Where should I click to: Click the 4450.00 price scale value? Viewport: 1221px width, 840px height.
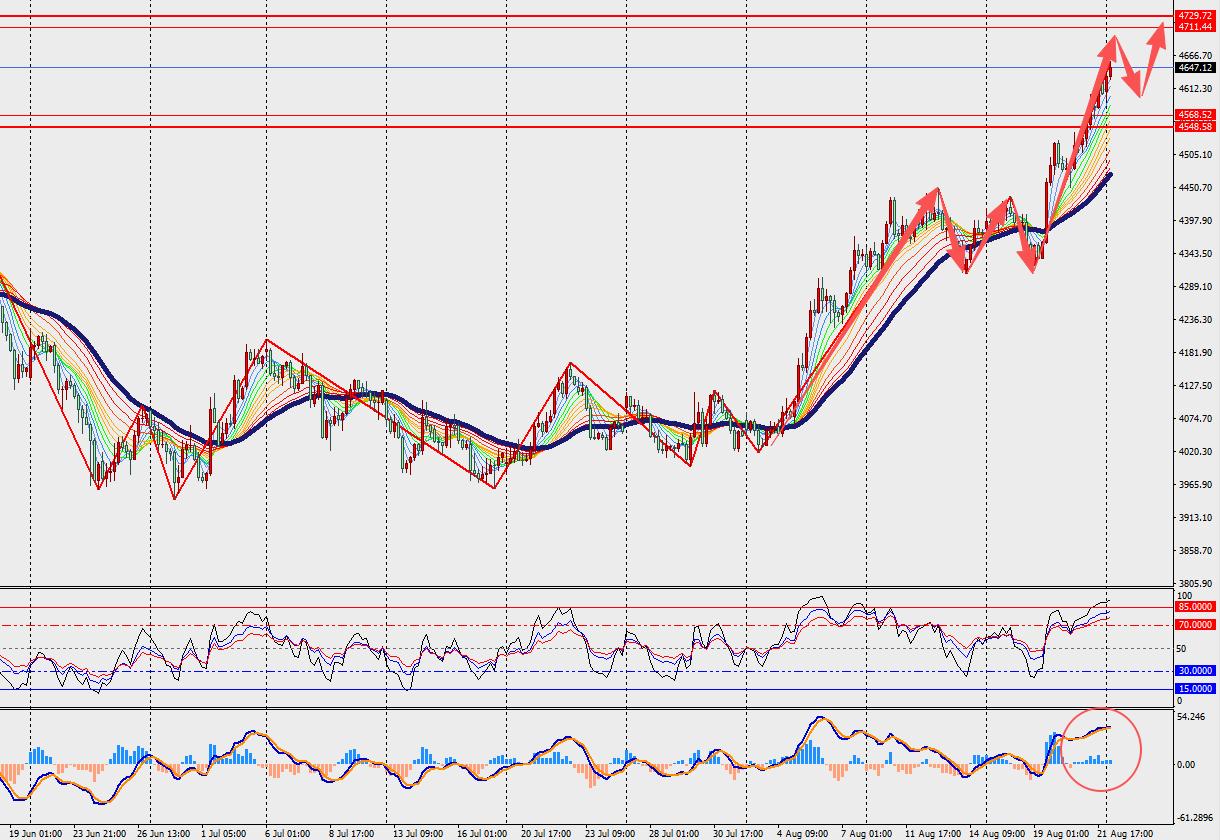(x=1196, y=187)
